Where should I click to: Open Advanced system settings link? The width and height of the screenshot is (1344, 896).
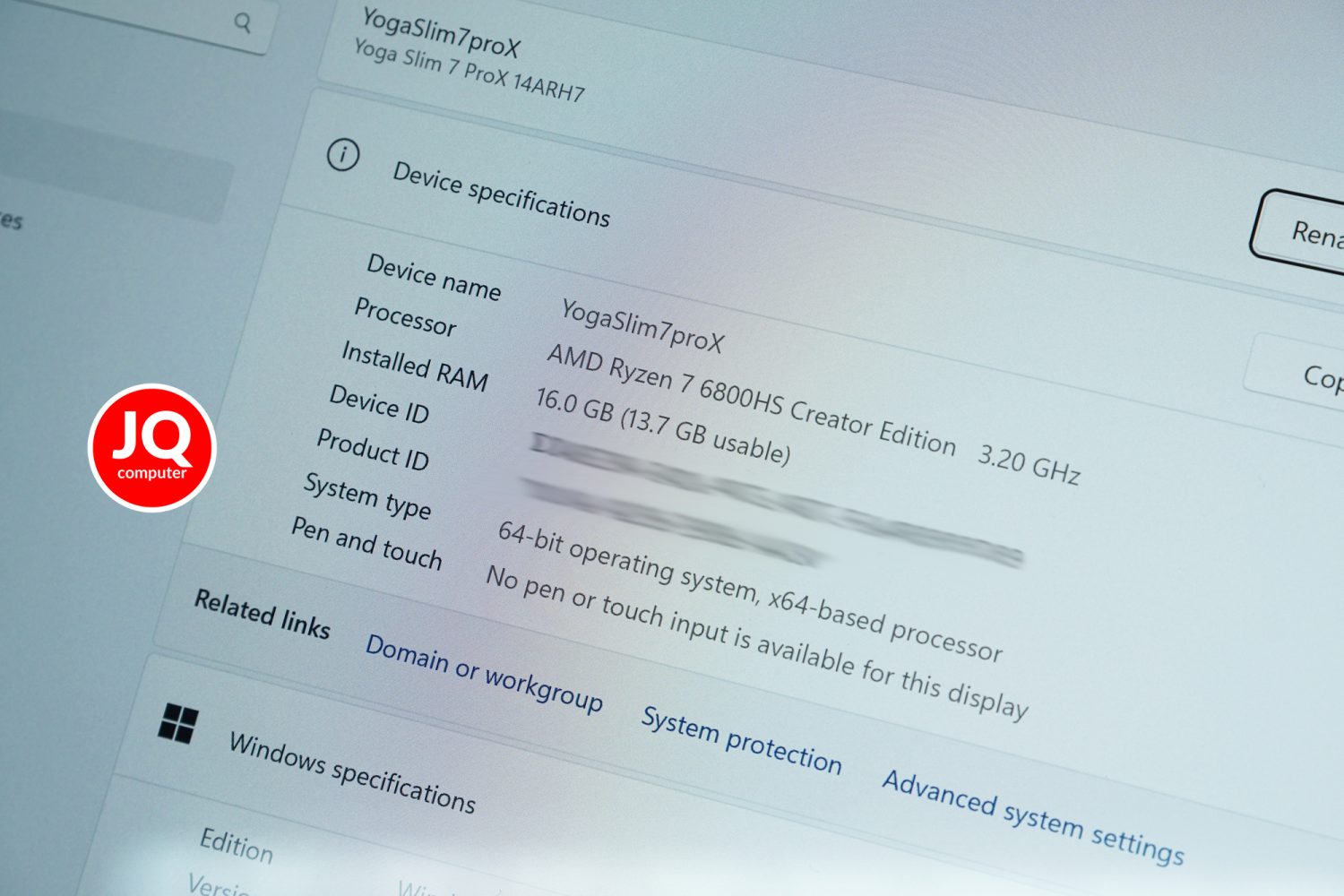pyautogui.click(x=1033, y=817)
